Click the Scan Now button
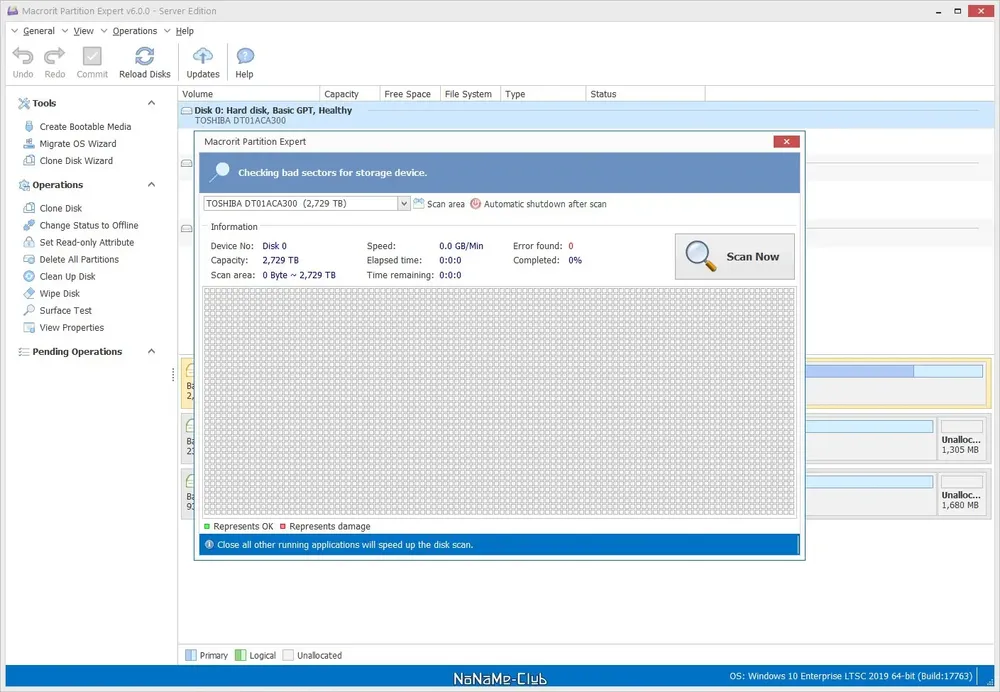 [735, 256]
